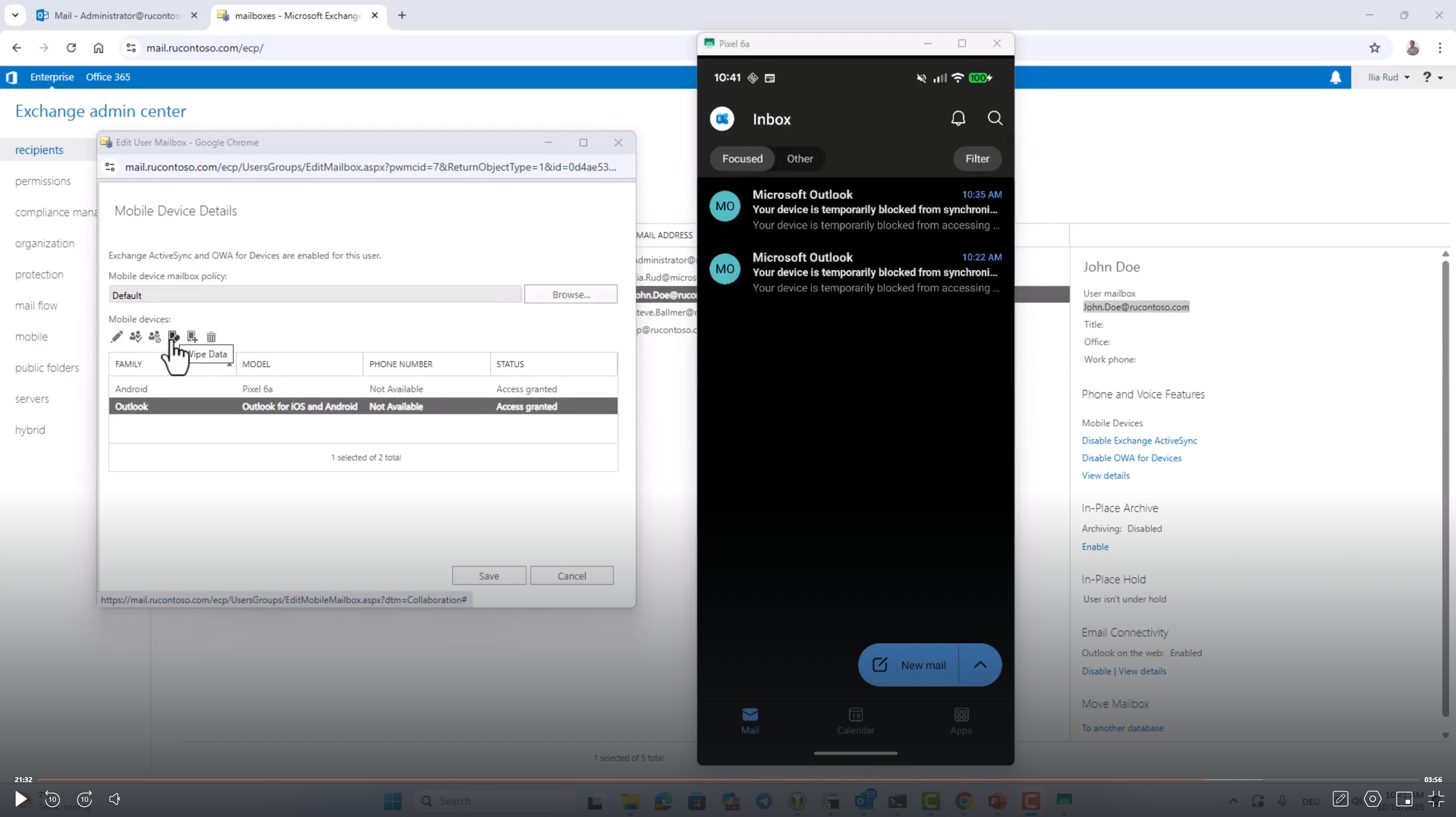The height and width of the screenshot is (817, 1456).
Task: Expand the New mail chevron menu
Action: tap(980, 665)
